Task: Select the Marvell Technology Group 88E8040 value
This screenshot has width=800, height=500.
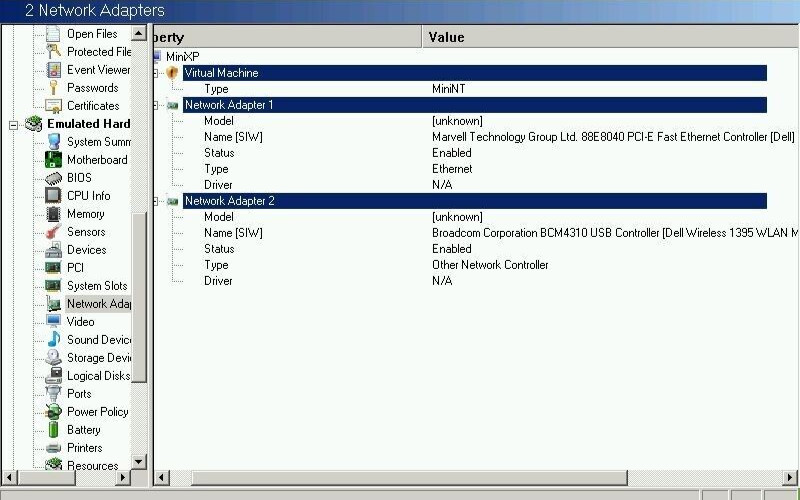Action: (613, 137)
